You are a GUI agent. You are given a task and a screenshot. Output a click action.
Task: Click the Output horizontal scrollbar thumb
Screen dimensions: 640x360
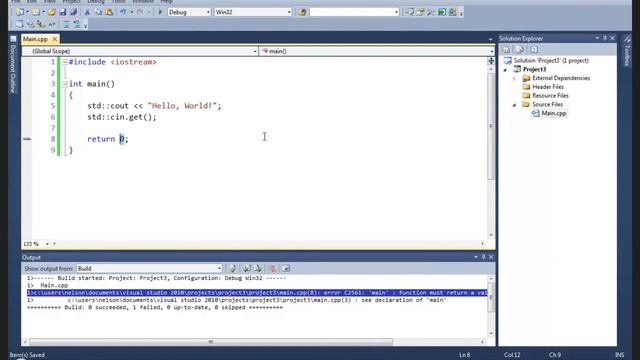click(211, 342)
